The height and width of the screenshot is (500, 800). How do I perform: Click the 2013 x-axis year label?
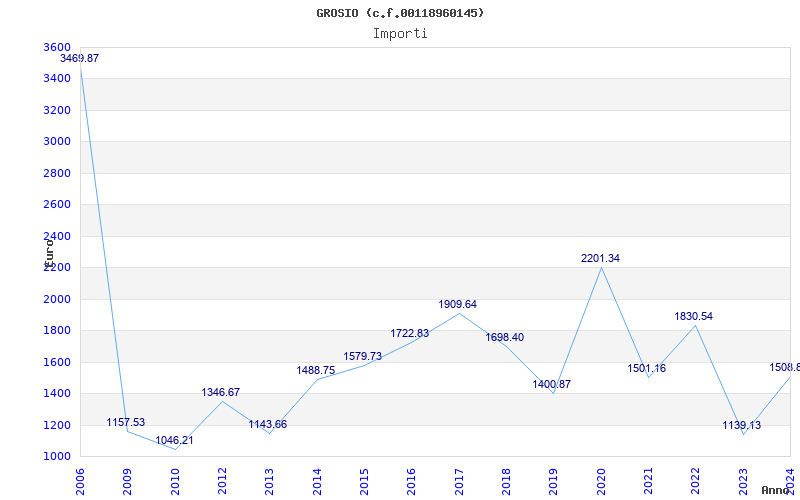pyautogui.click(x=269, y=482)
